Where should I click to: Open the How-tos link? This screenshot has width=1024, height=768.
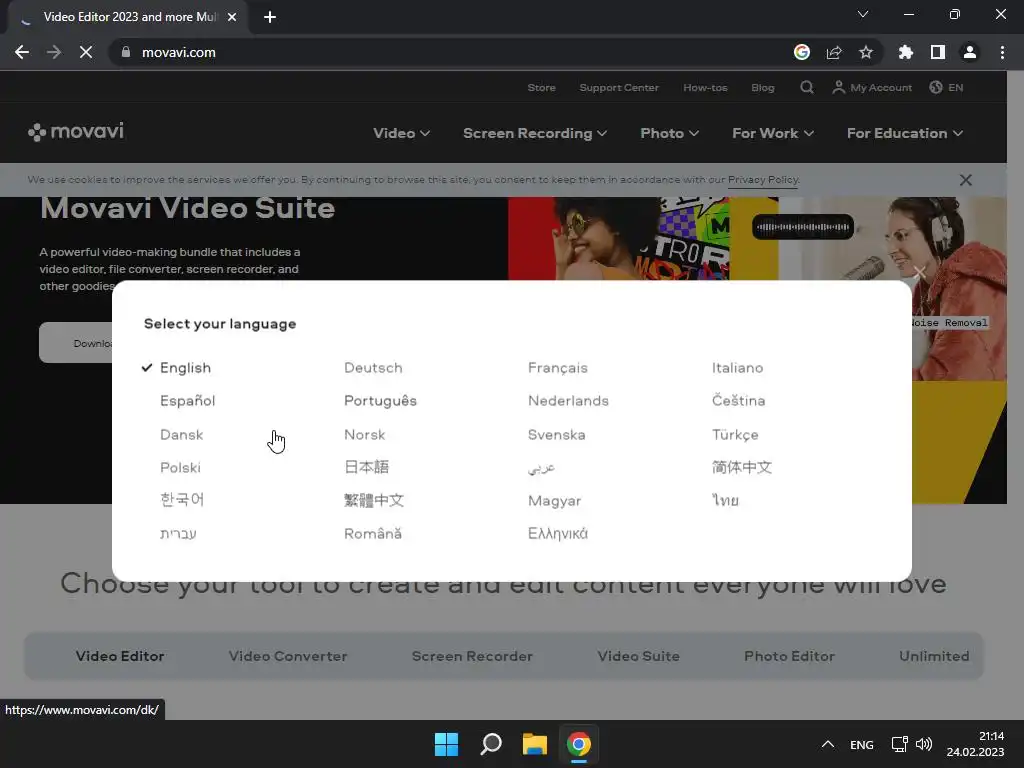coord(705,88)
